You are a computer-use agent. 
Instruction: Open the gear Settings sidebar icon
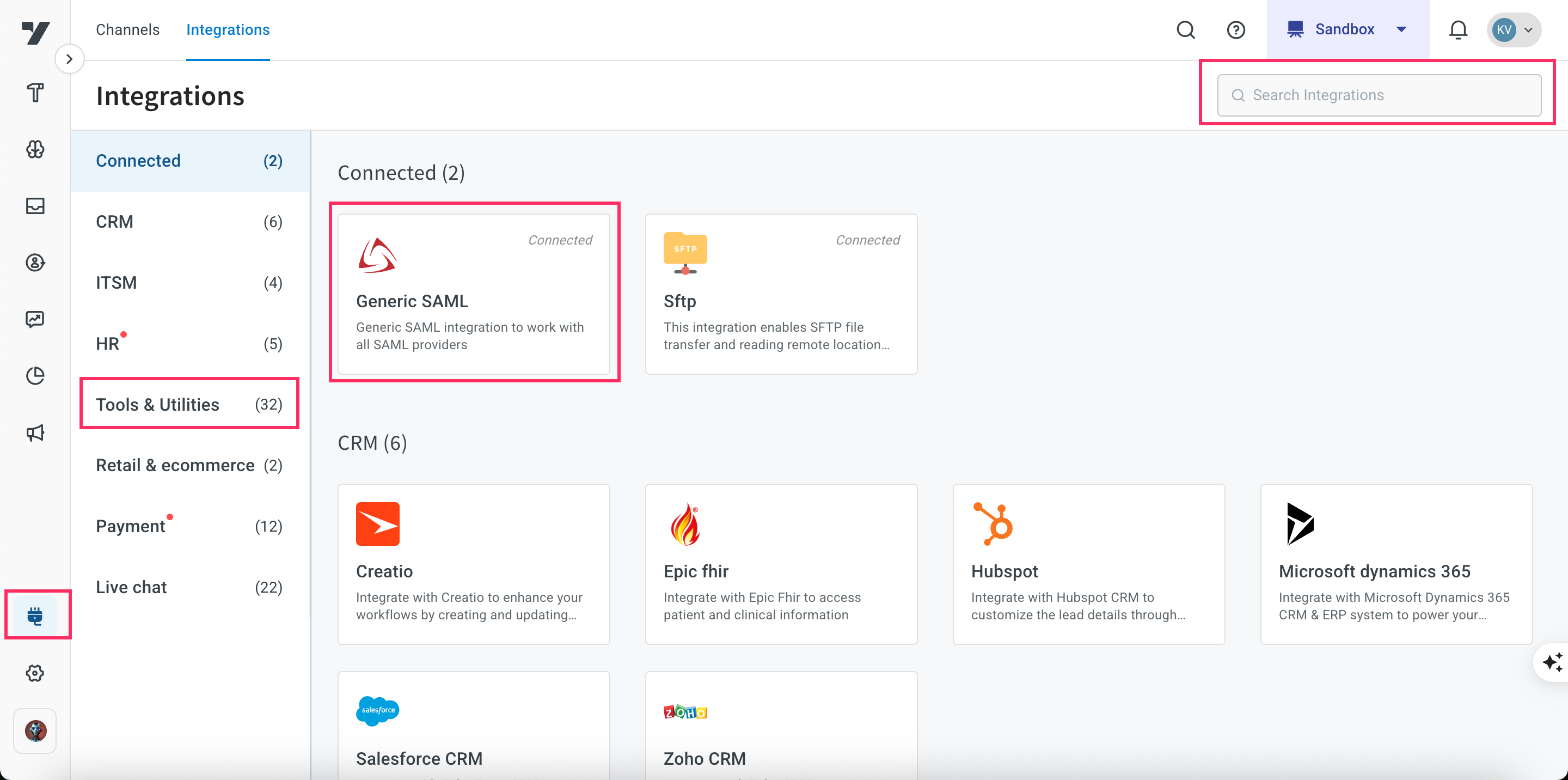35,673
